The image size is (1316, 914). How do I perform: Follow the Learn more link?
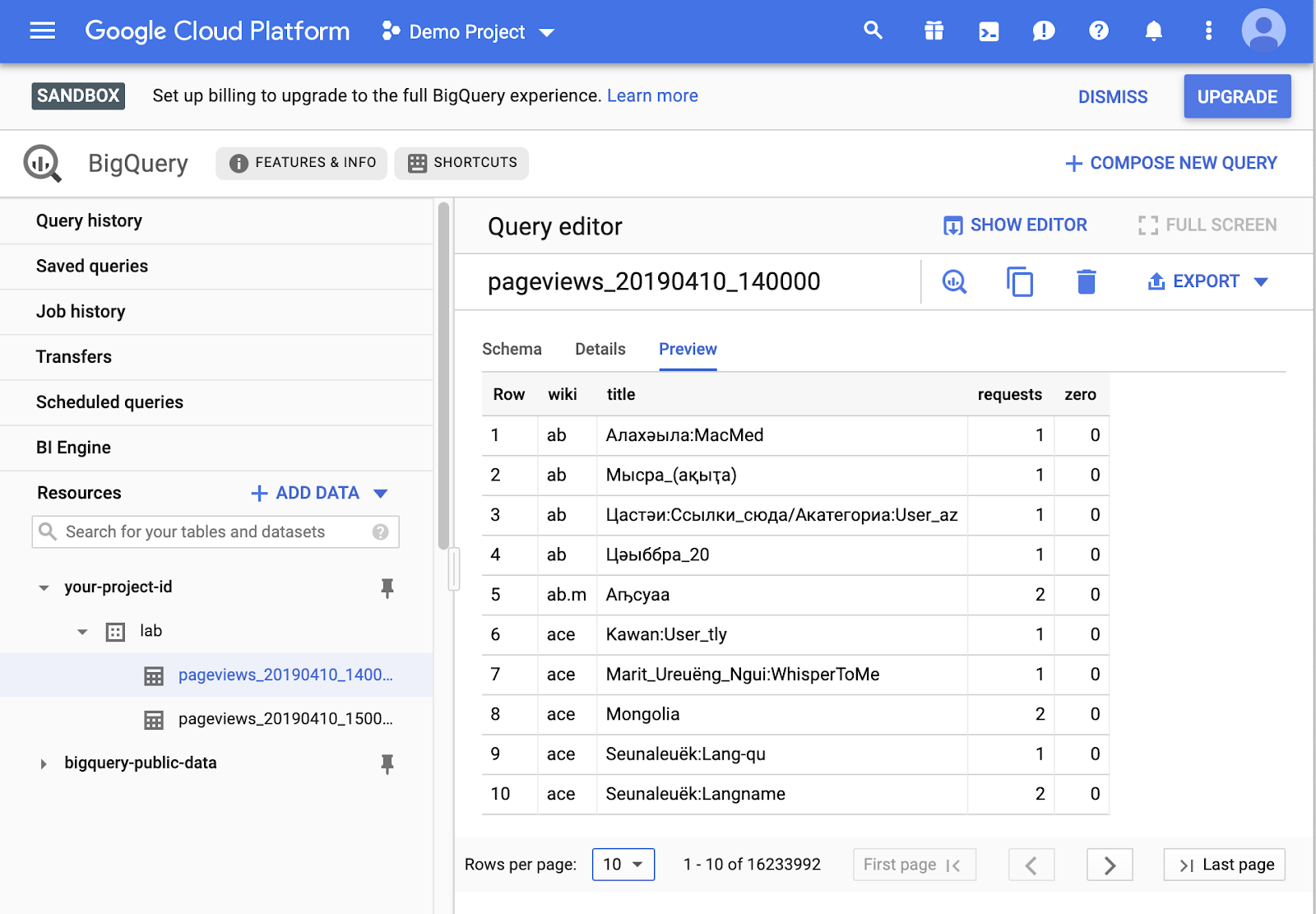[652, 96]
